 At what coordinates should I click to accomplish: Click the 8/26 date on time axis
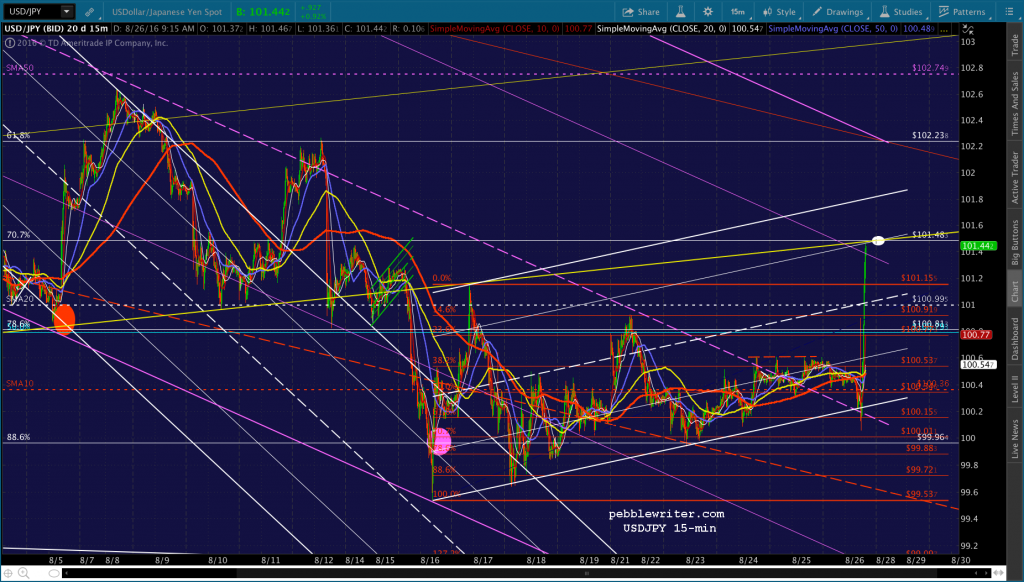click(855, 560)
